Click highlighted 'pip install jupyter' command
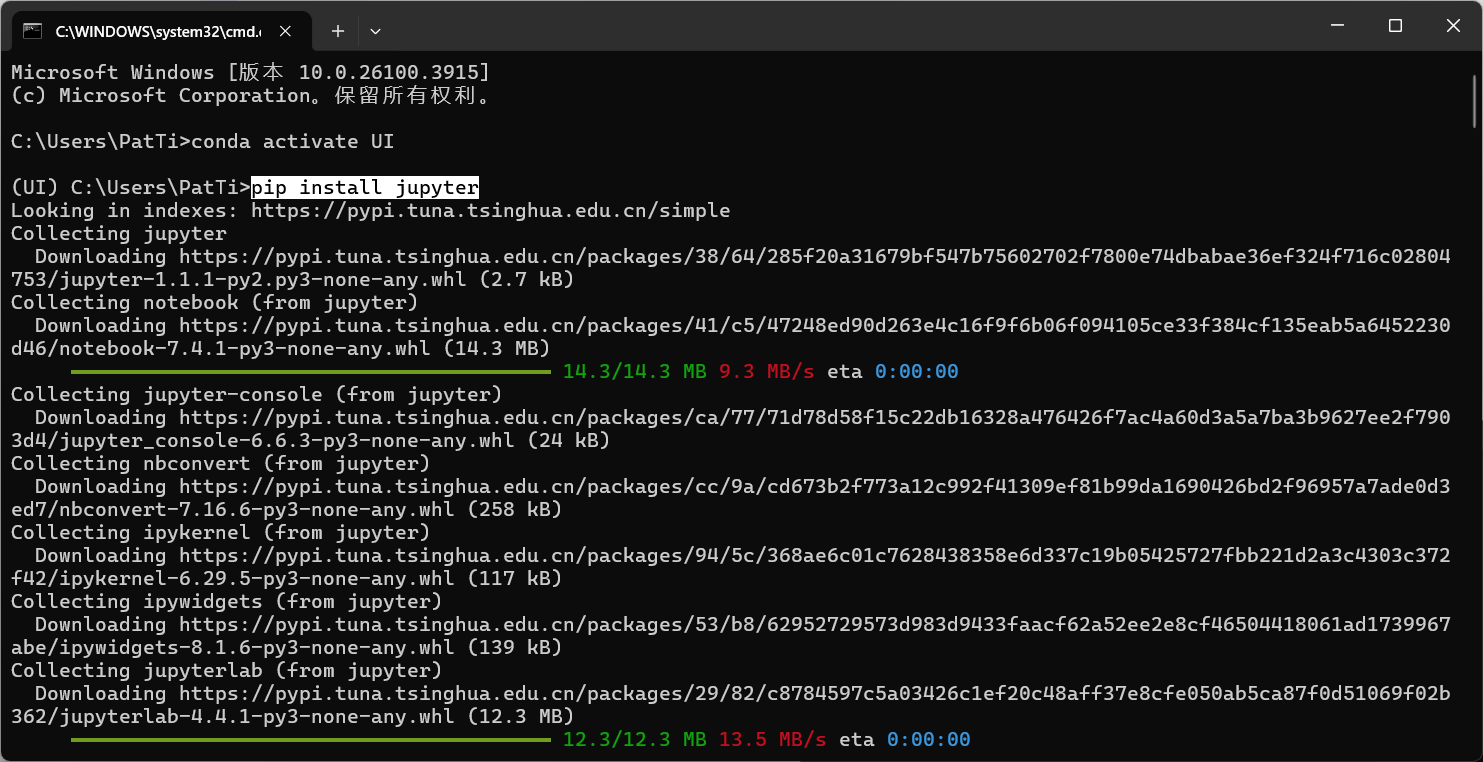Image resolution: width=1483 pixels, height=762 pixels. (365, 187)
